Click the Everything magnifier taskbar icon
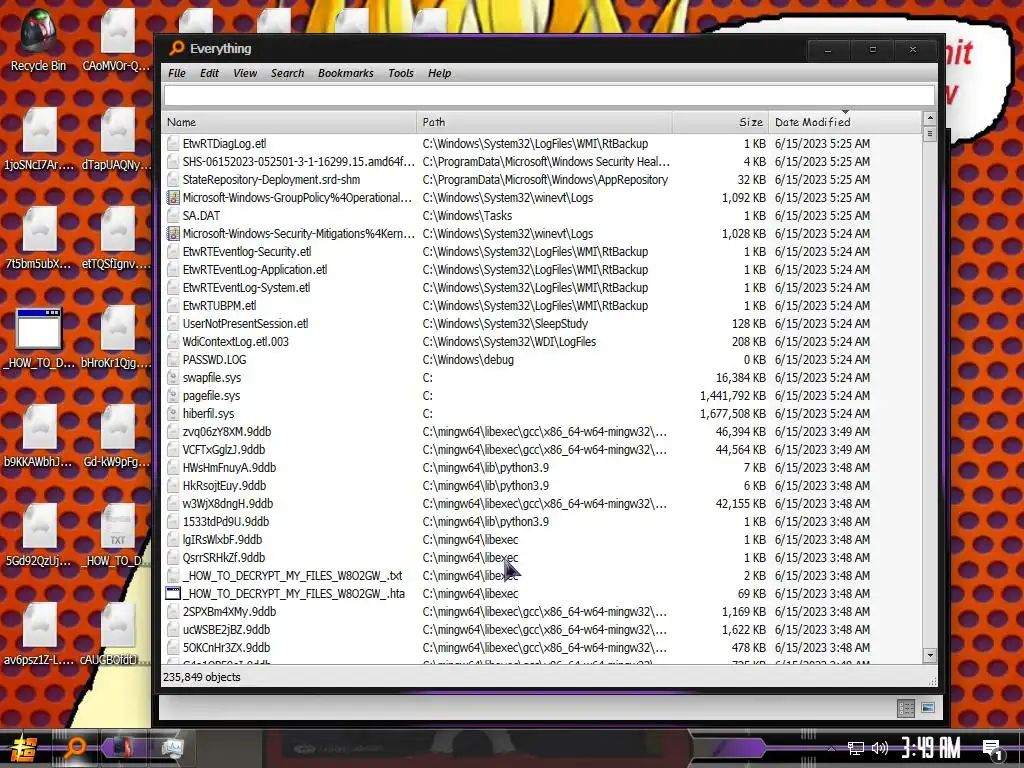The width and height of the screenshot is (1024, 768). (x=75, y=747)
